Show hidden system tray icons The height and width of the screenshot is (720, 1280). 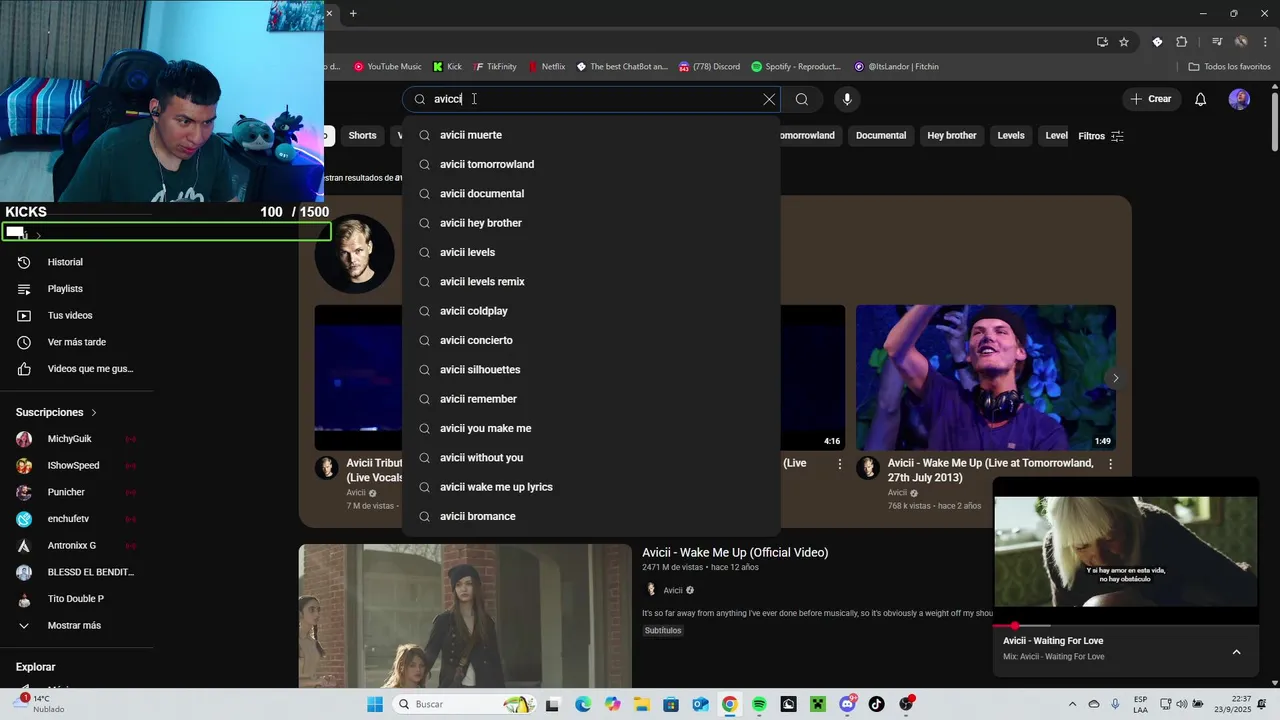point(1072,704)
